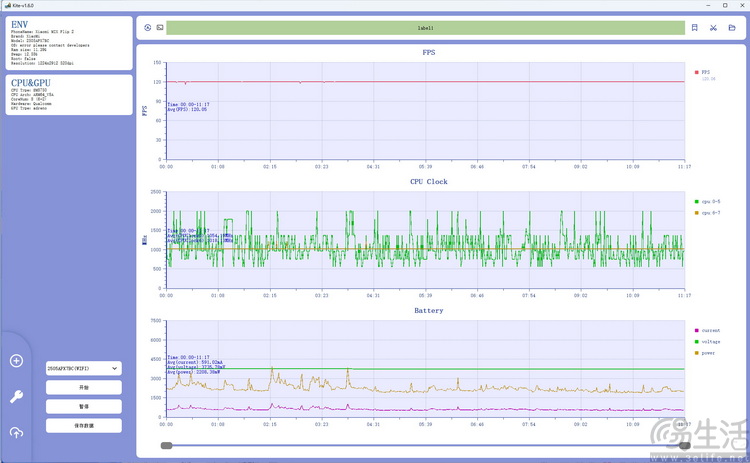Image resolution: width=750 pixels, height=463 pixels.
Task: Click the 暂停 pause button
Action: click(x=84, y=407)
